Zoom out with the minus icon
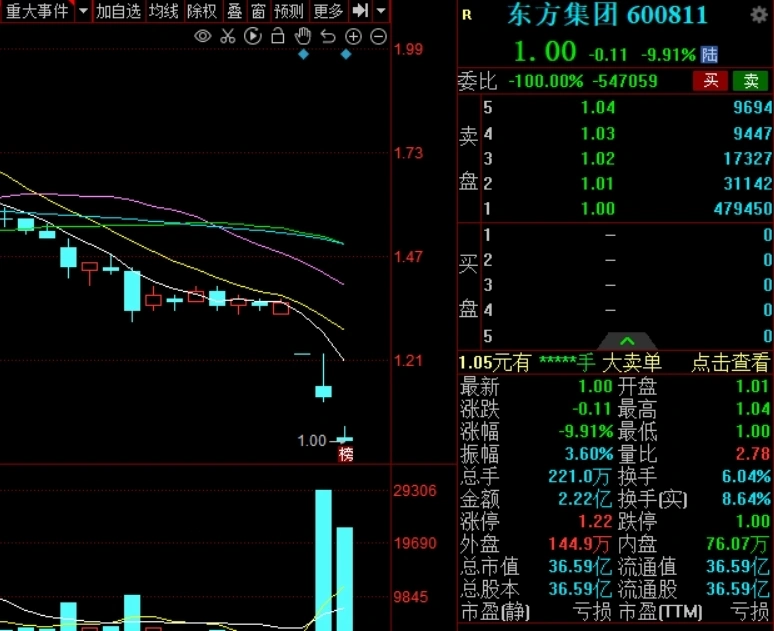774x631 pixels. click(x=378, y=36)
